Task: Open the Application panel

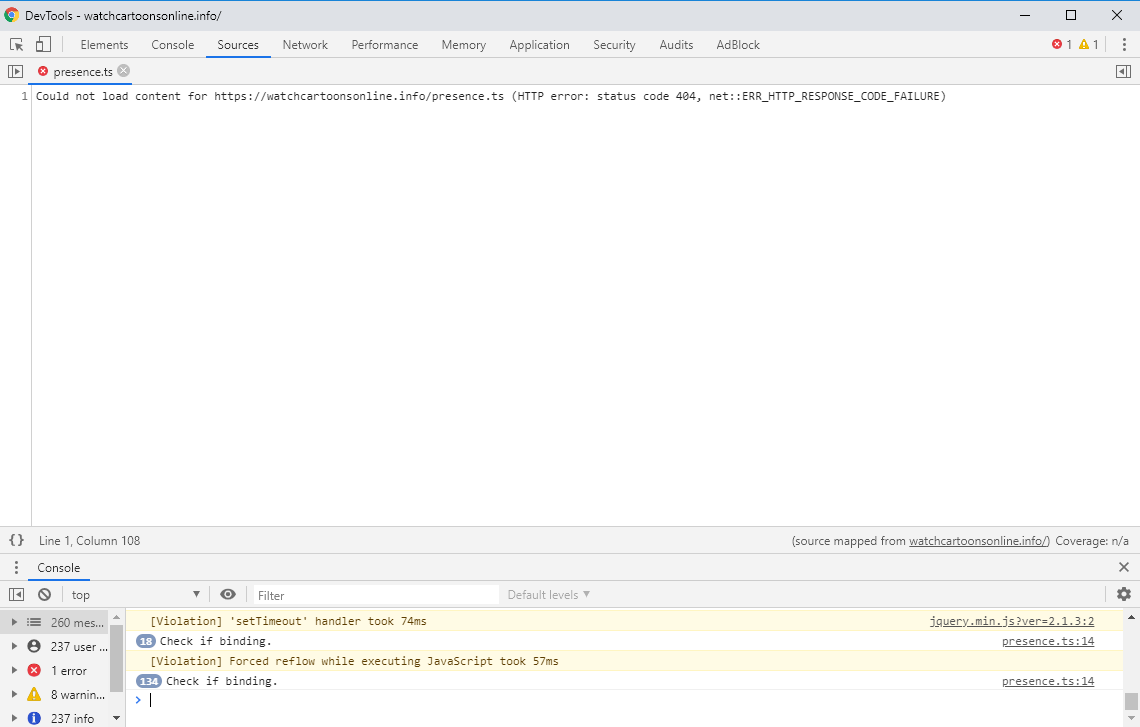Action: [x=539, y=44]
